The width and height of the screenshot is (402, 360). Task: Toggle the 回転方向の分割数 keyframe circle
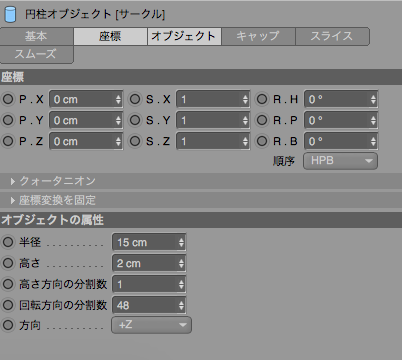pos(8,305)
